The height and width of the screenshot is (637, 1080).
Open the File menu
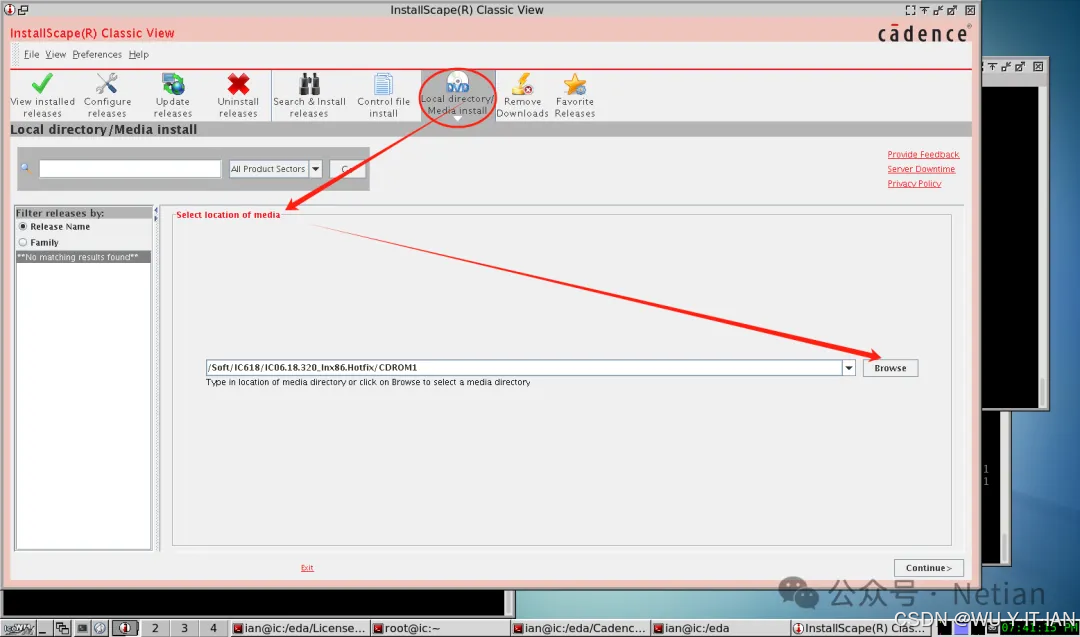pyautogui.click(x=32, y=54)
